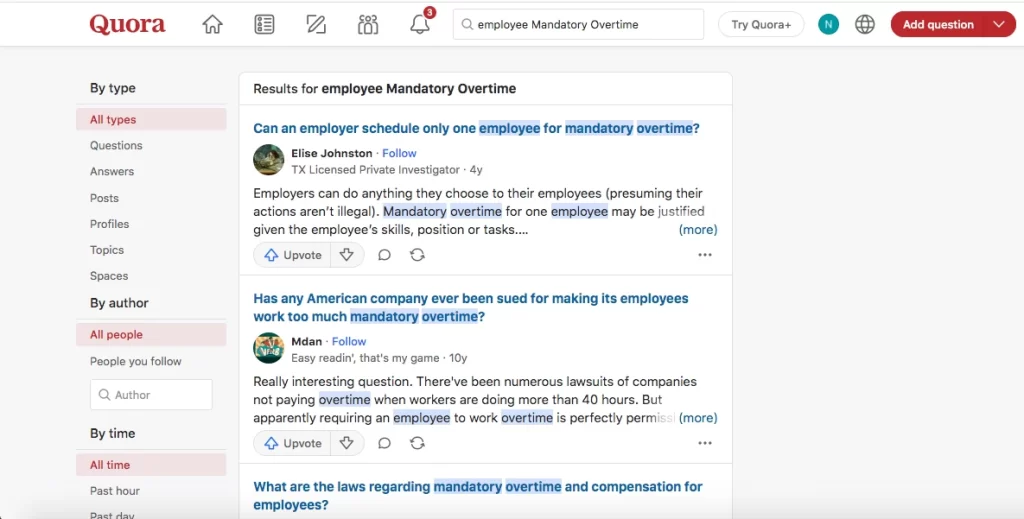
Task: Filter results by Spaces
Action: click(x=109, y=276)
